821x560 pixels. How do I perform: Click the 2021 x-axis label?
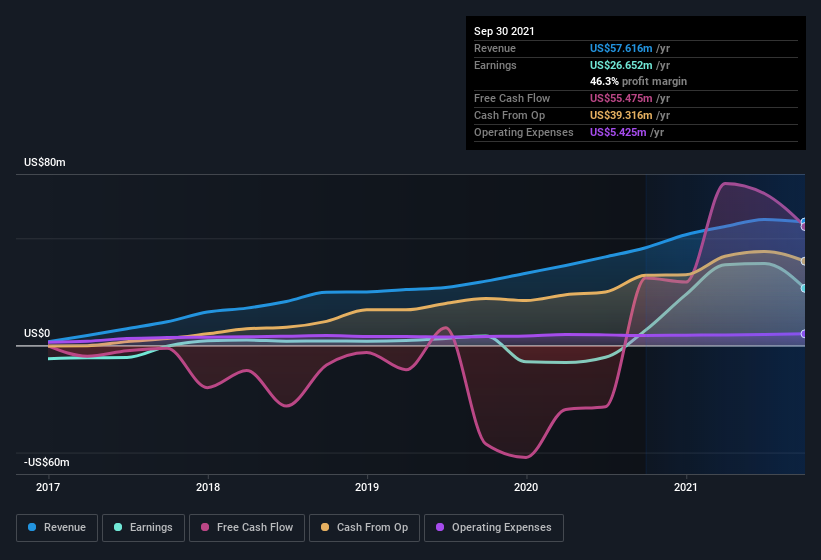pos(686,487)
